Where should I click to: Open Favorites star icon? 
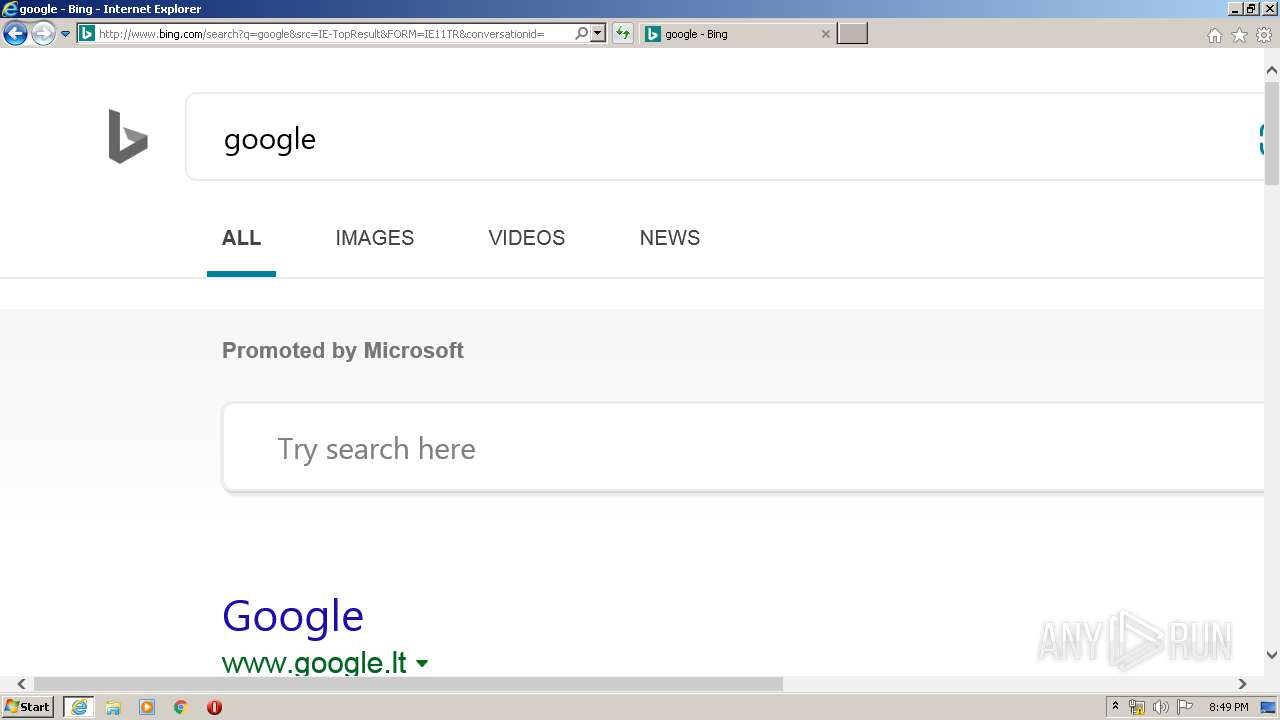1239,35
